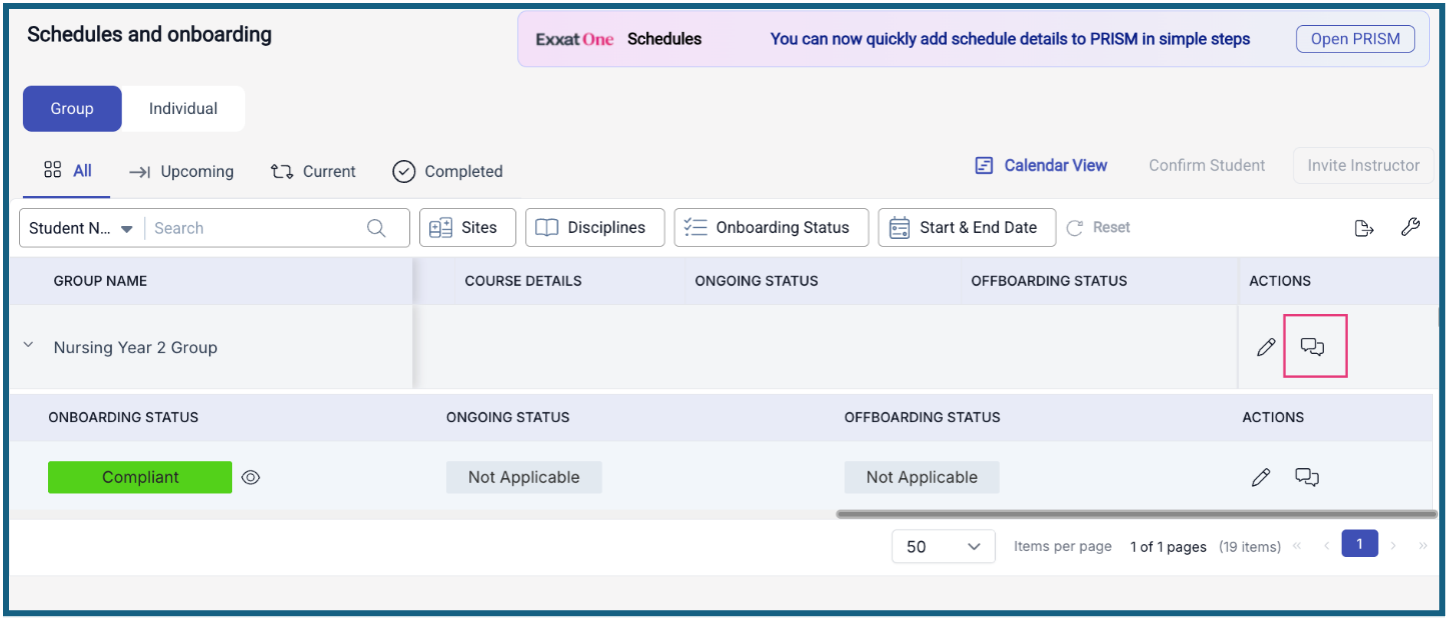
Task: Click the edit pencil in the Compliant row
Action: coord(1261,477)
